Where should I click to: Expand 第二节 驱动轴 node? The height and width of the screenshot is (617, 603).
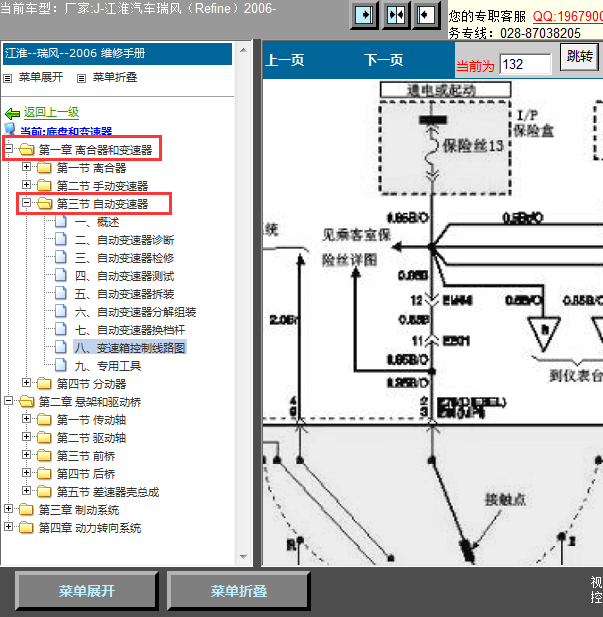pos(26,436)
